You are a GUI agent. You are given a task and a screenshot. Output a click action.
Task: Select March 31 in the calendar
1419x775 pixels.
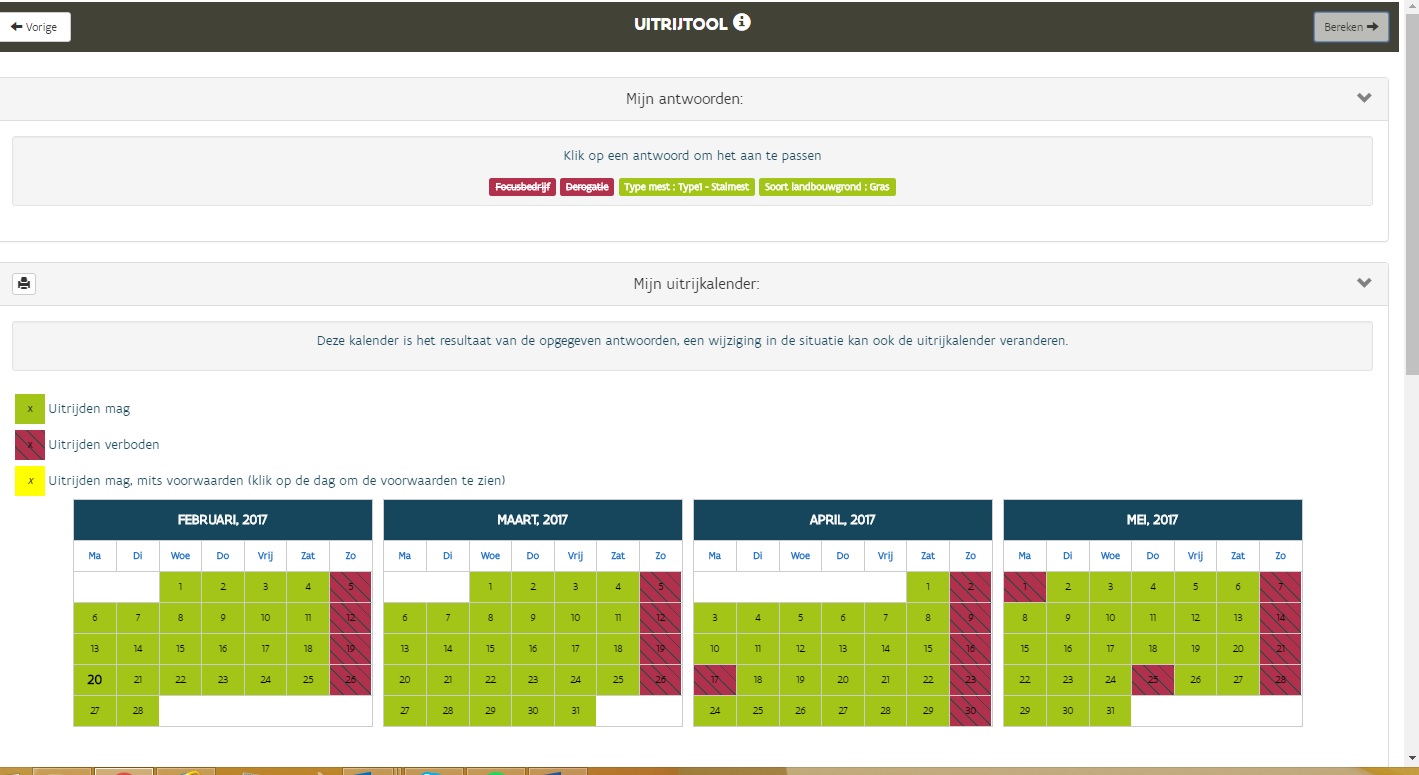(575, 711)
